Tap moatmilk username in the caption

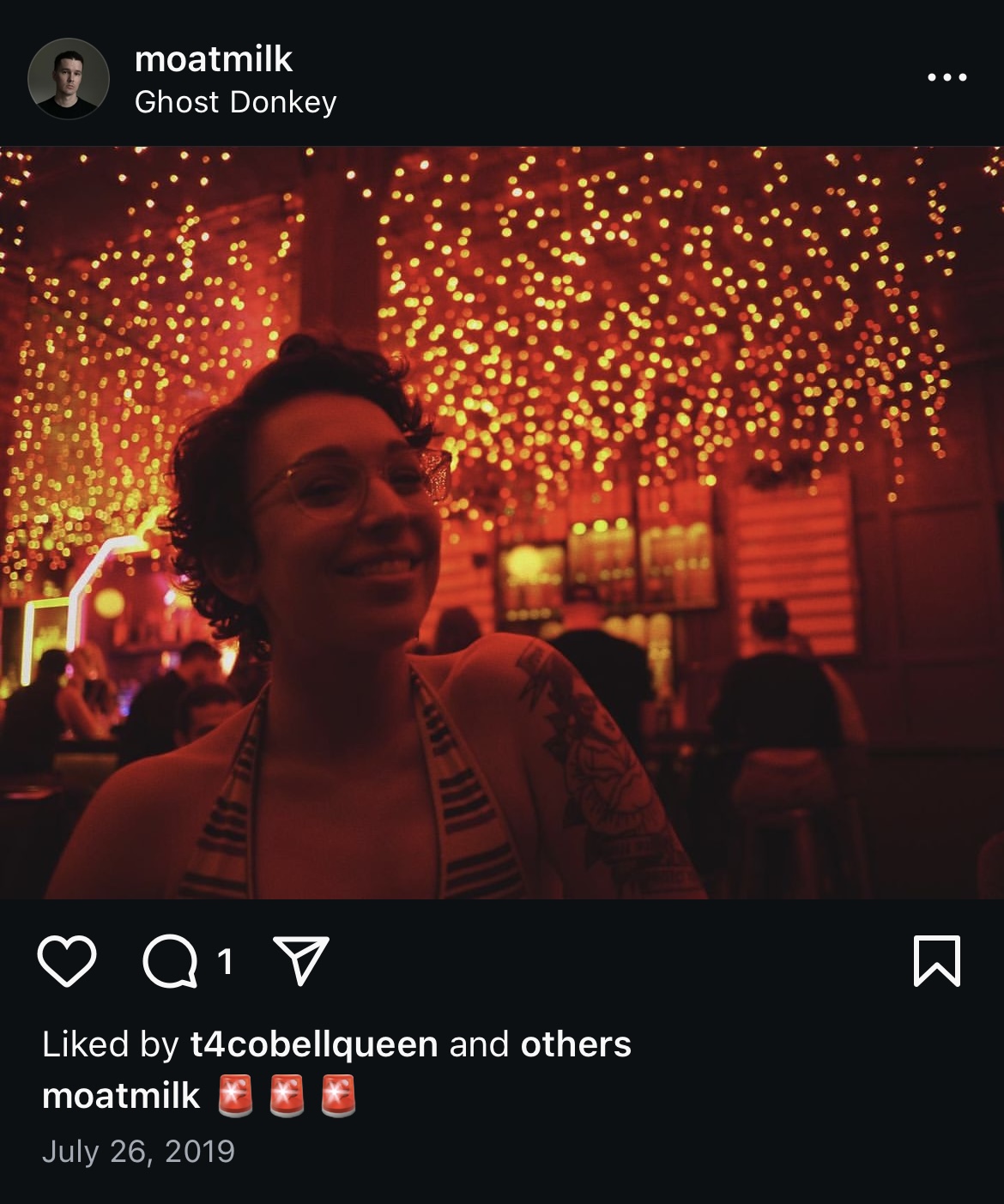point(121,1096)
